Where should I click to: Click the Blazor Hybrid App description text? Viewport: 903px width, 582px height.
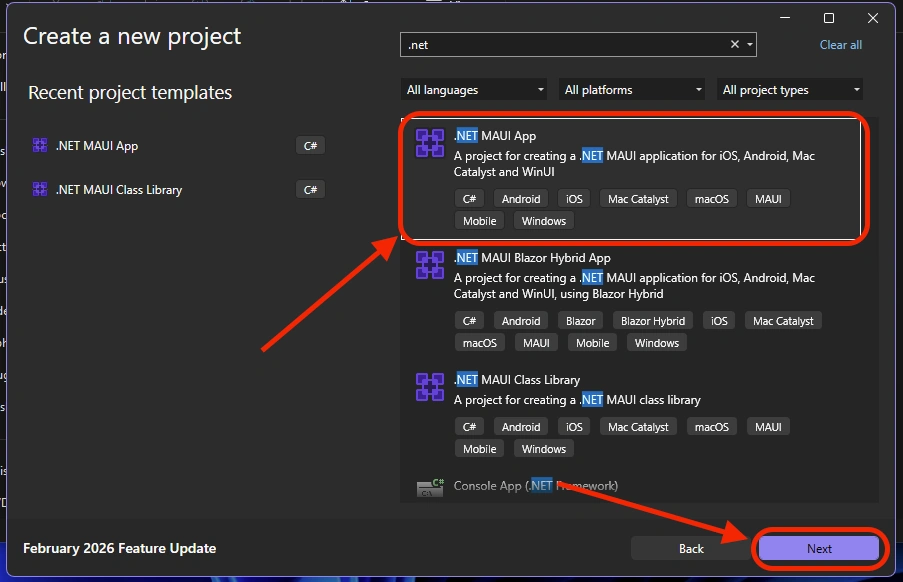(634, 286)
